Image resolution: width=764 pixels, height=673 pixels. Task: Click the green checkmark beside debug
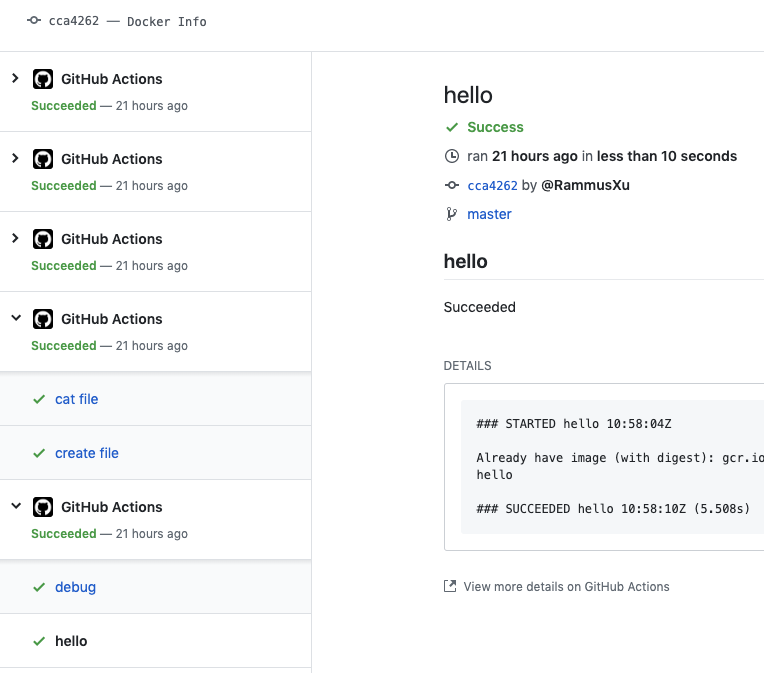point(39,587)
